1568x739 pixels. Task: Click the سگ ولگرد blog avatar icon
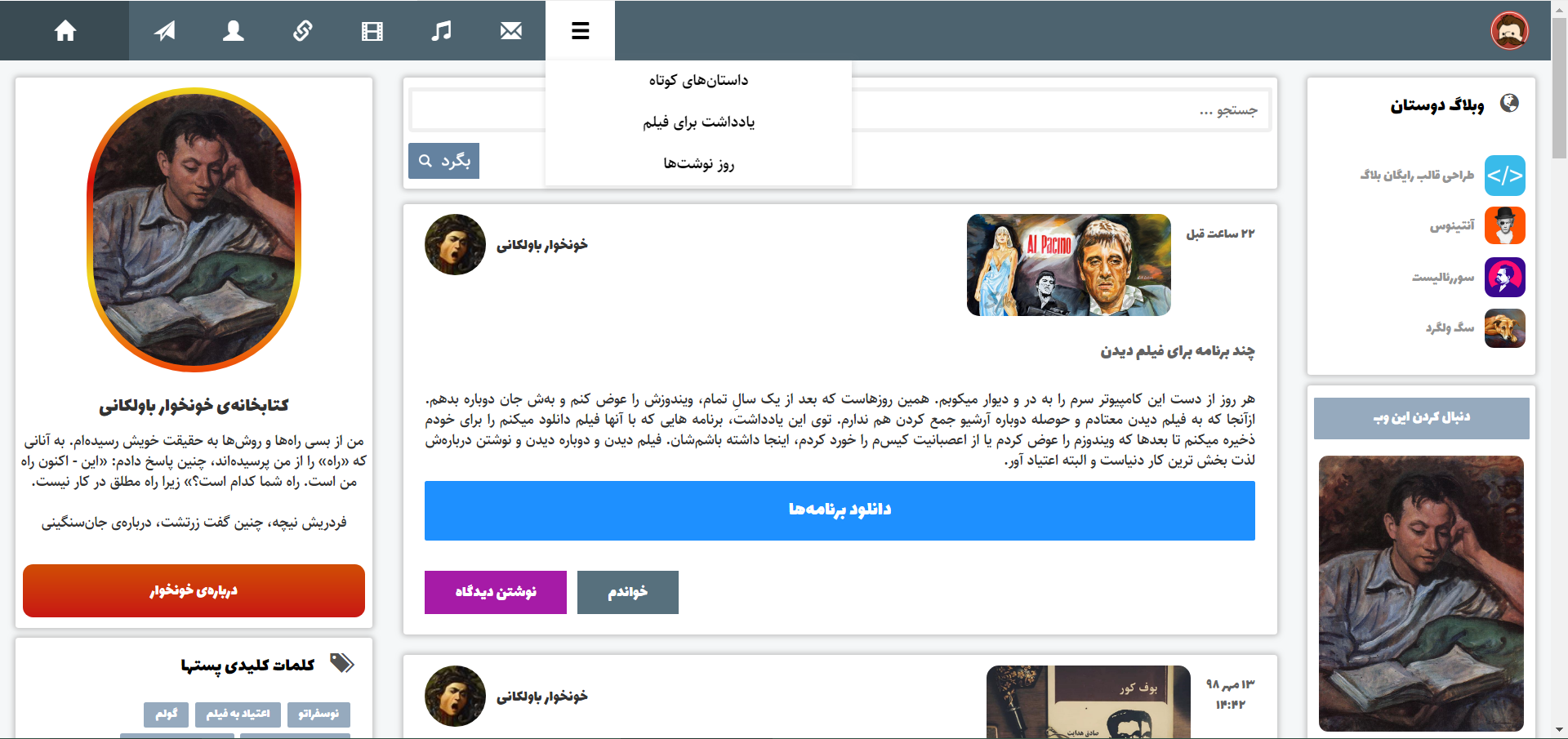coord(1504,328)
